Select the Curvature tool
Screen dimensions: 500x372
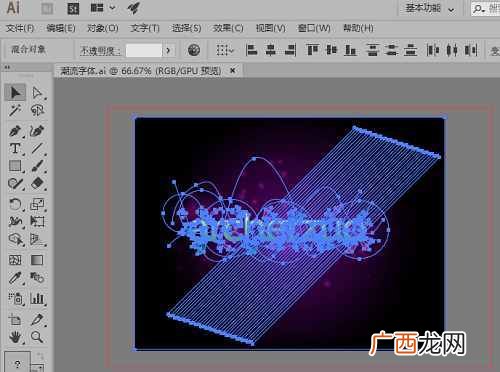[37, 131]
